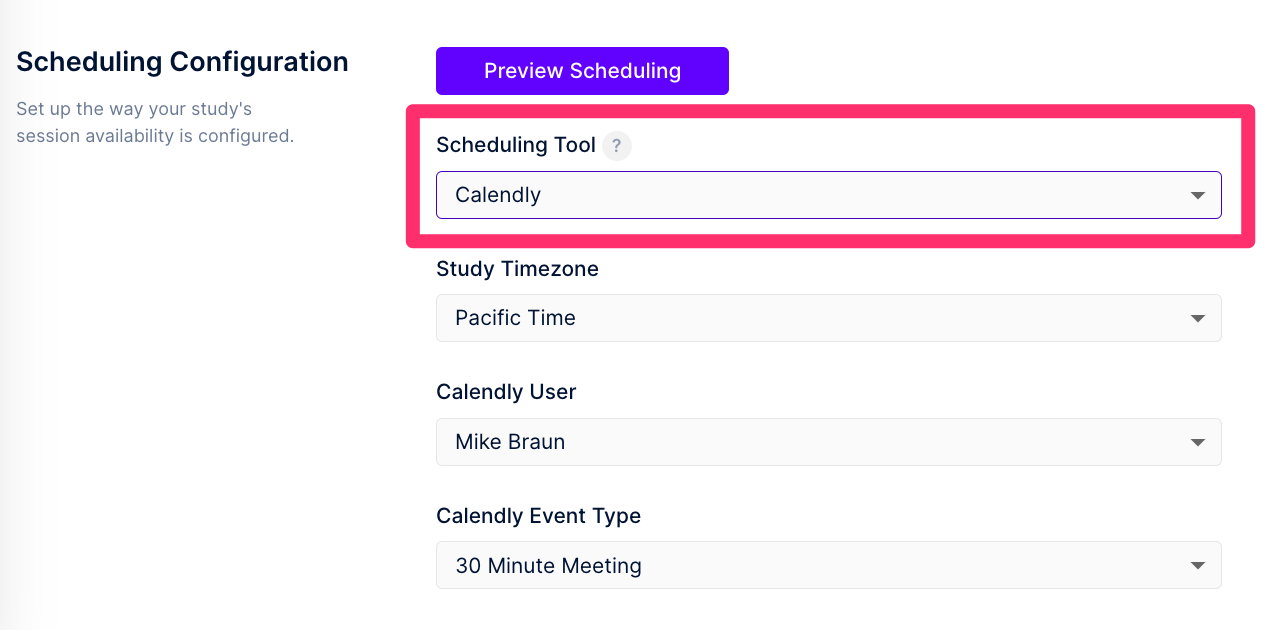
Task: Click the Preview Scheduling button
Action: click(x=581, y=70)
